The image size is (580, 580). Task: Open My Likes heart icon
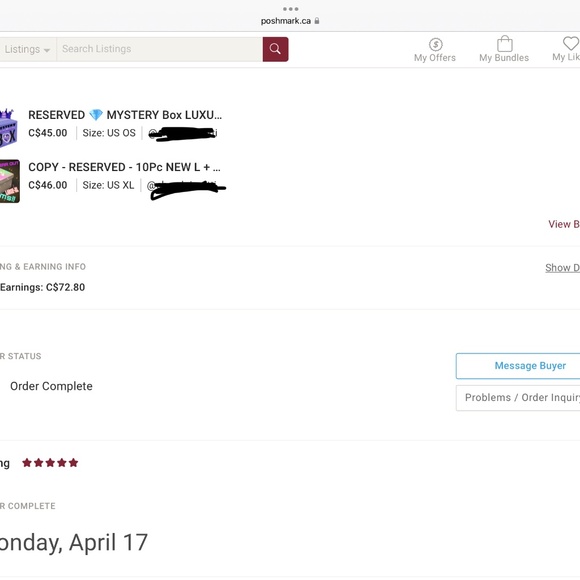point(571,43)
